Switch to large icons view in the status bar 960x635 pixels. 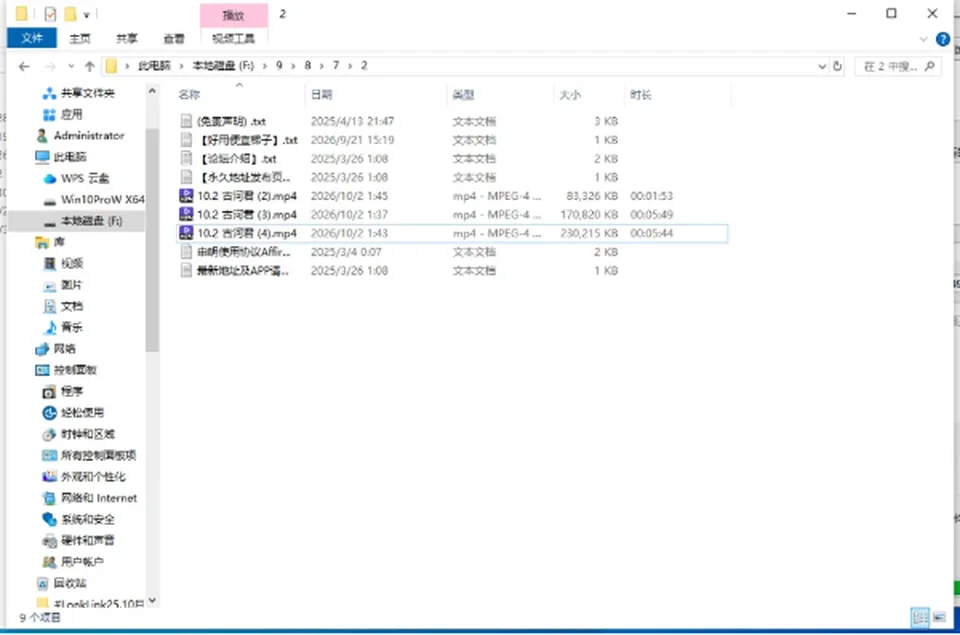click(x=939, y=617)
